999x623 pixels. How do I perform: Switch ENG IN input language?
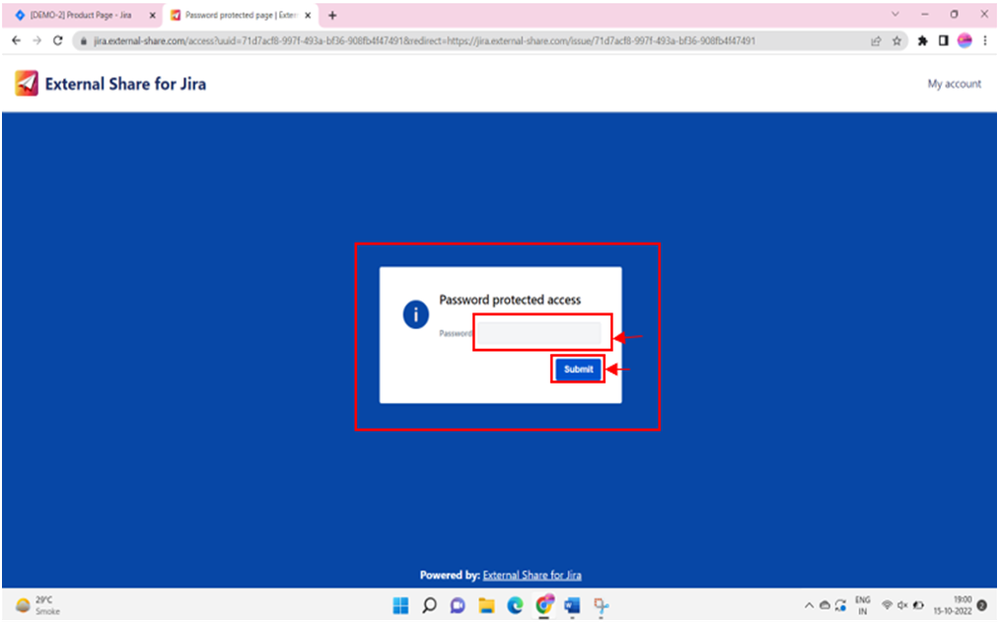tap(863, 605)
